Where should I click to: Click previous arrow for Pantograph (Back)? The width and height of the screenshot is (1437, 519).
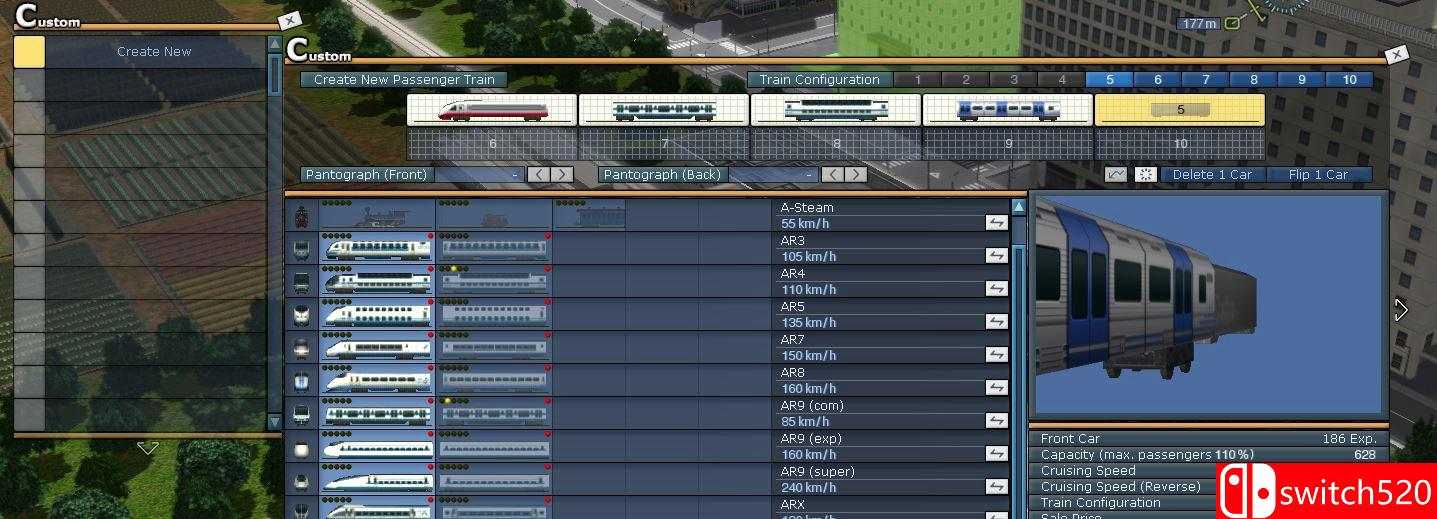(x=833, y=174)
